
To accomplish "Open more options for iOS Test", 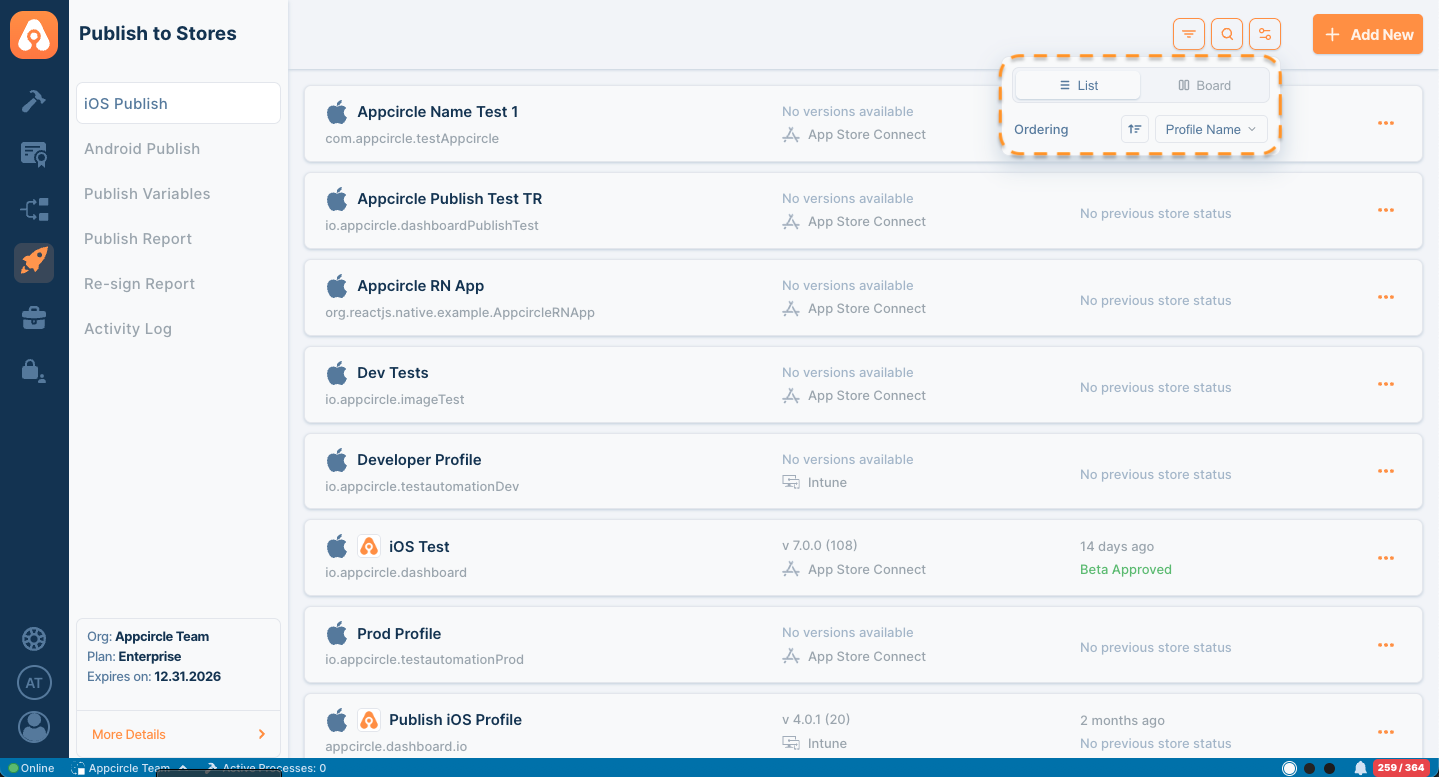I will [1386, 558].
